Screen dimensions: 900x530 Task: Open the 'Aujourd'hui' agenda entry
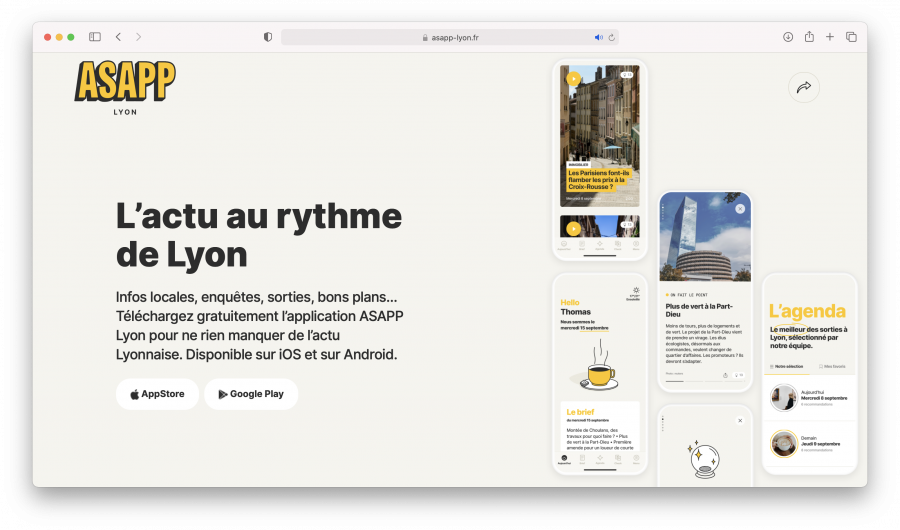809,397
